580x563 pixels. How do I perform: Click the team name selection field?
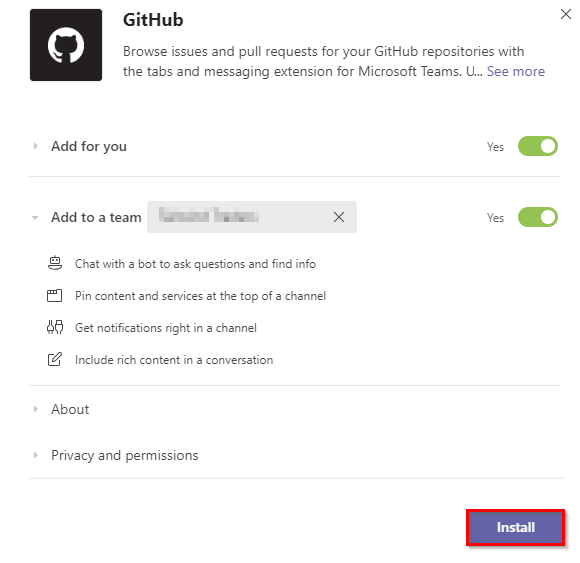pos(252,217)
